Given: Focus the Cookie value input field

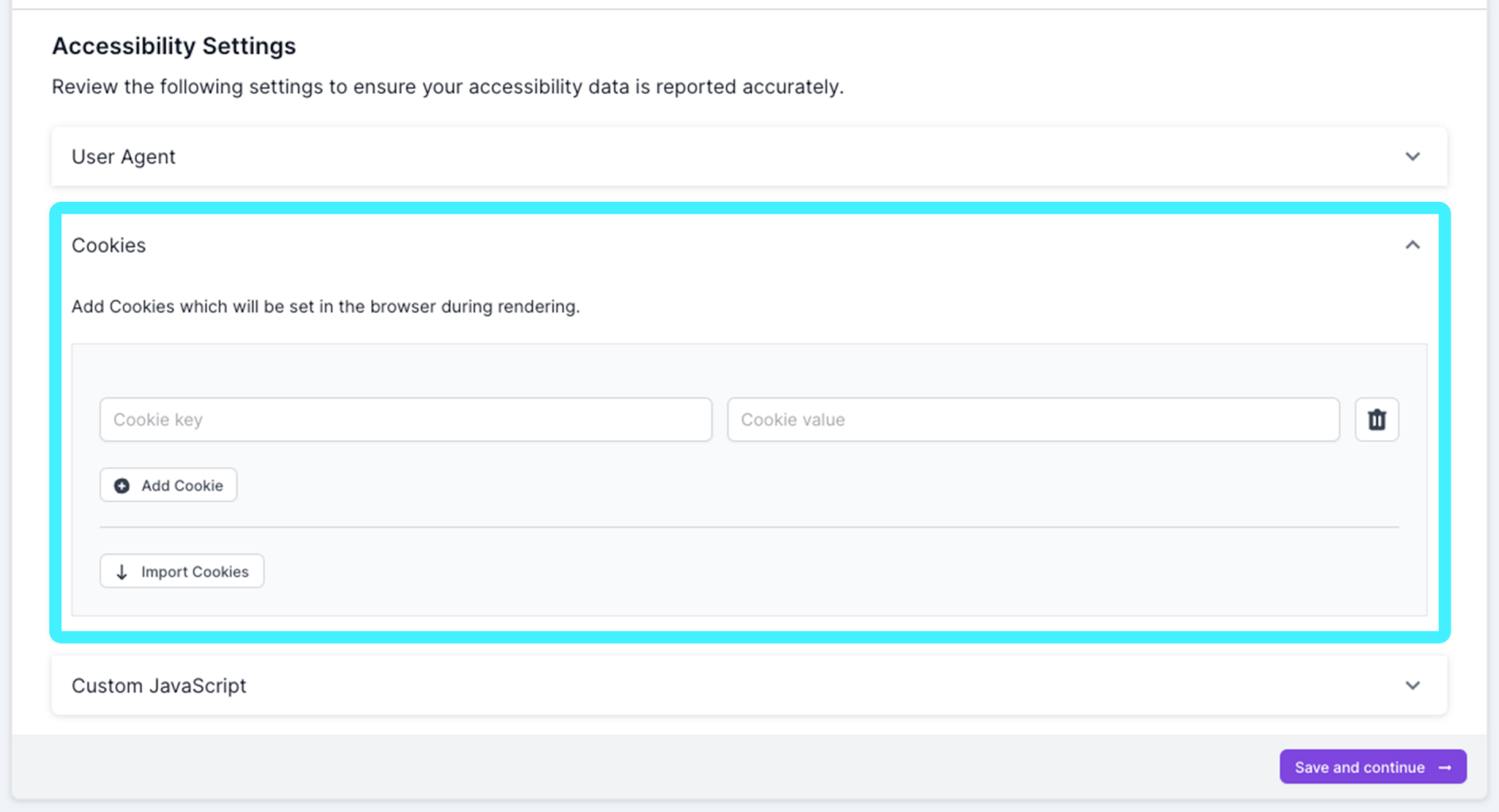Looking at the screenshot, I should (x=1034, y=419).
